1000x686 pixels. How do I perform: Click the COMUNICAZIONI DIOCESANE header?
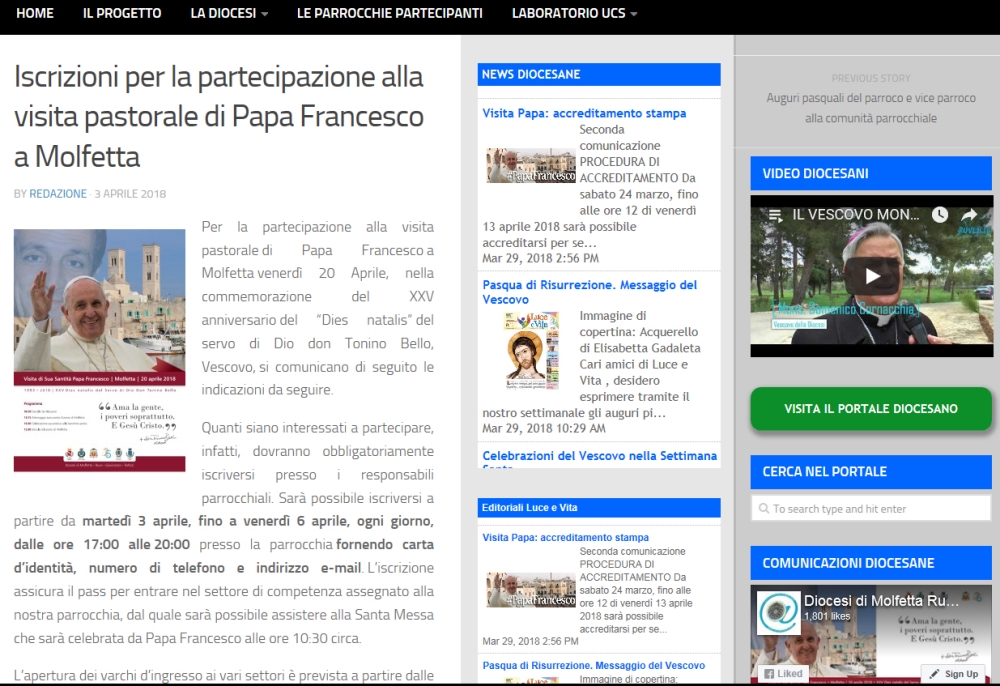pos(871,563)
